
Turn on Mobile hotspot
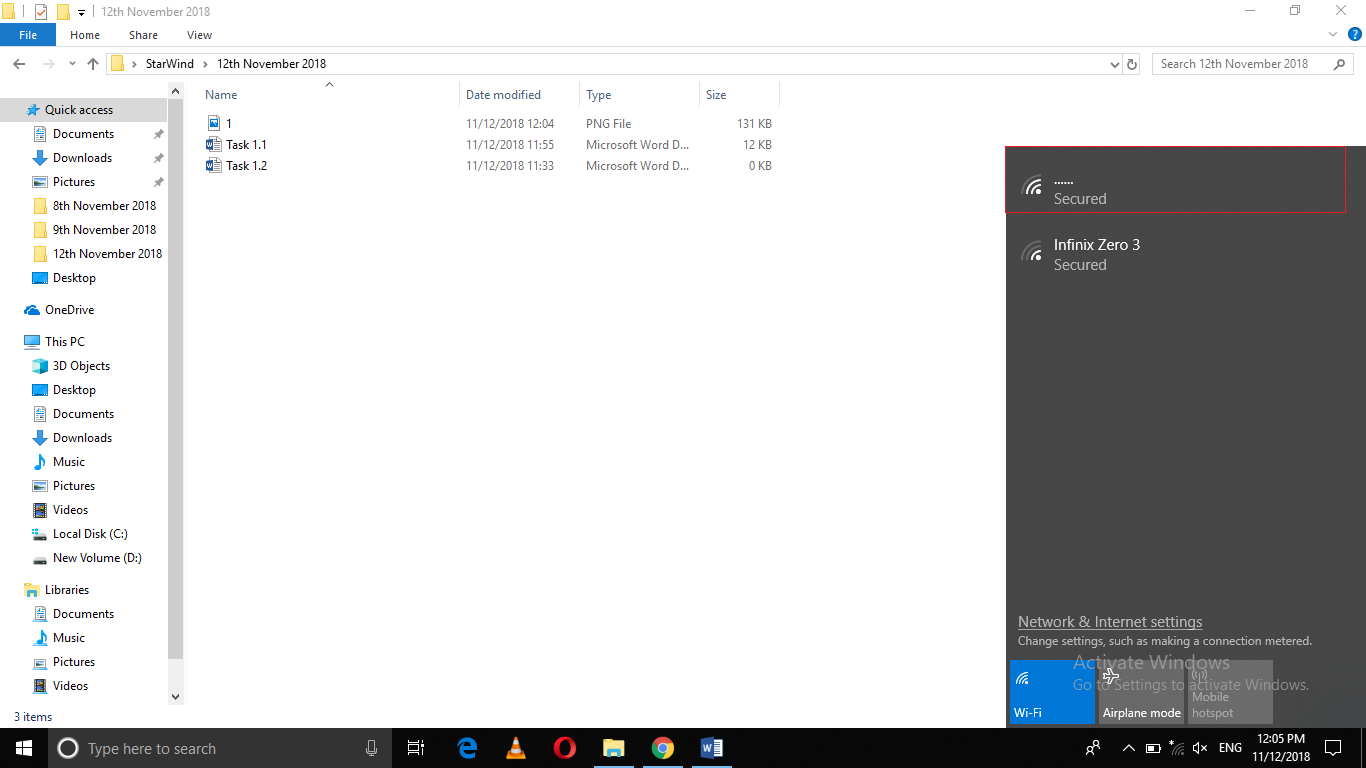pos(1229,692)
